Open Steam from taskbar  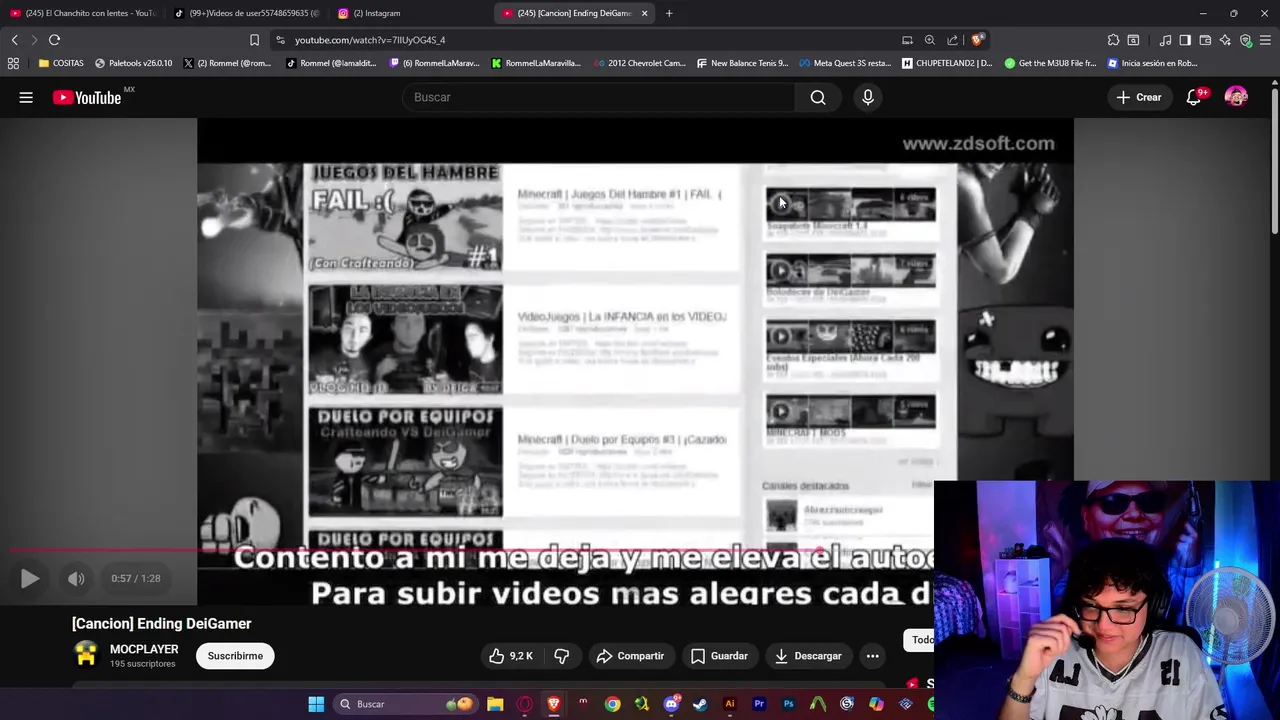pyautogui.click(x=700, y=704)
